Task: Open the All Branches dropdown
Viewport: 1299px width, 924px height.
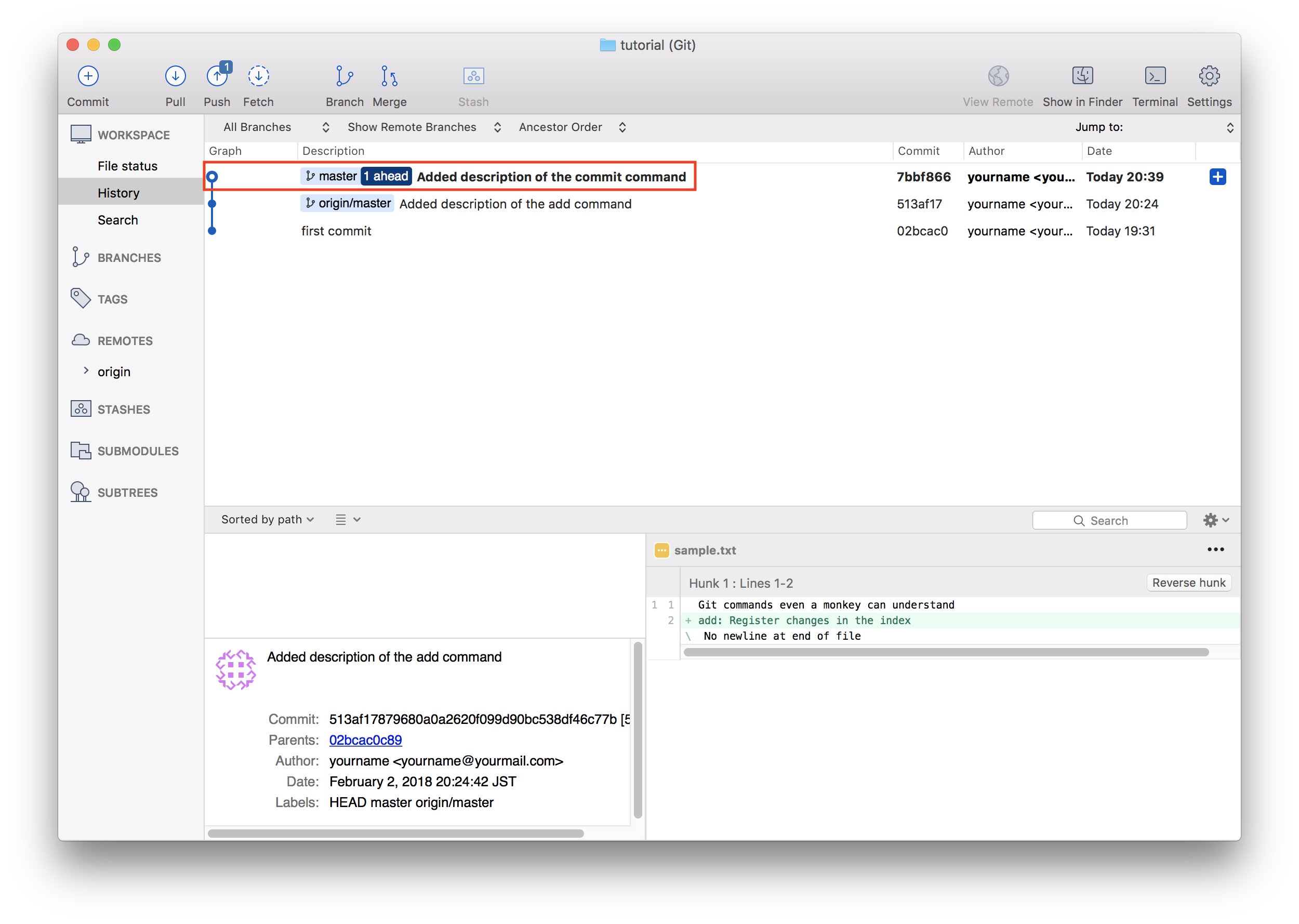Action: [276, 127]
